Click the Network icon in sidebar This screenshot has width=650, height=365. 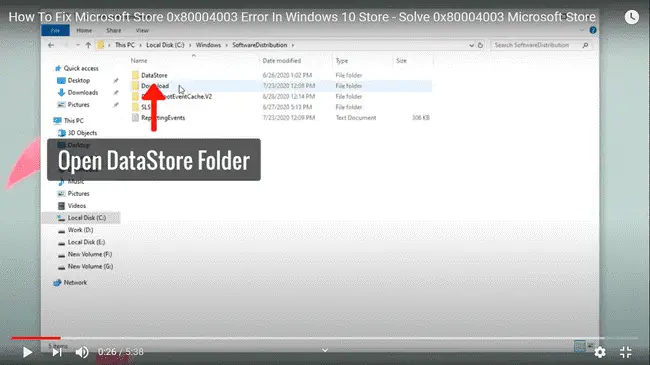tap(57, 282)
